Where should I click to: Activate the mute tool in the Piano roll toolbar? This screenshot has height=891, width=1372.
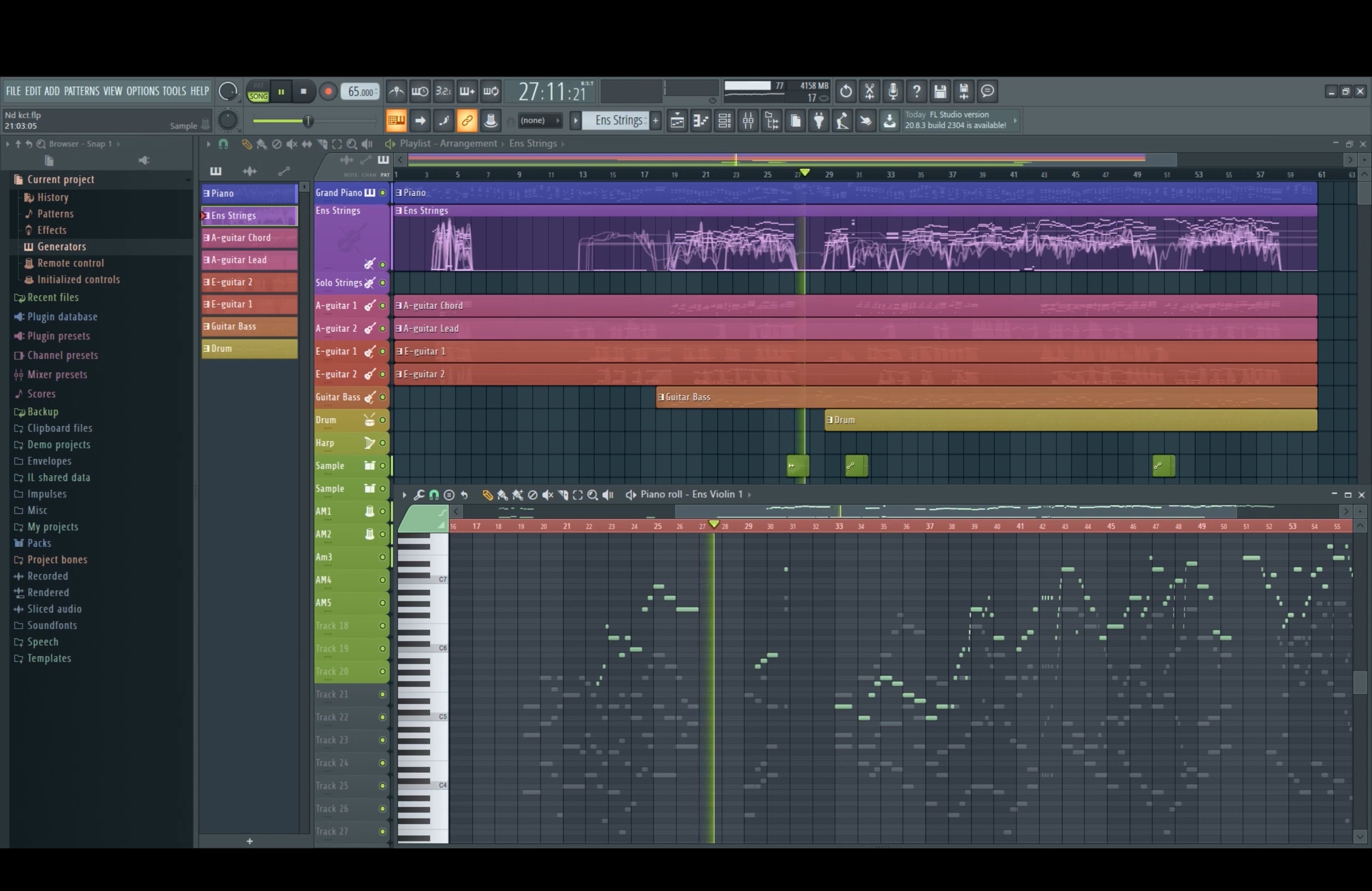click(x=547, y=495)
